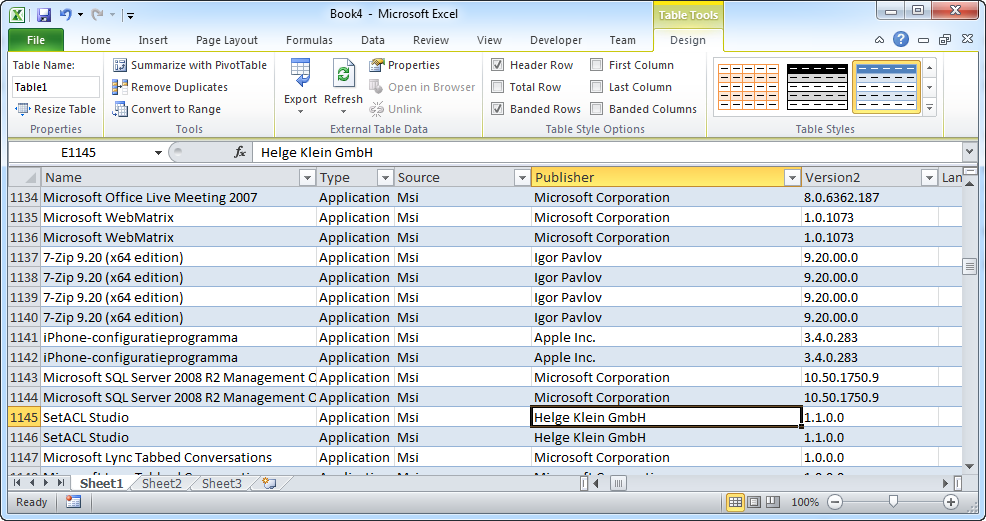The image size is (986, 521).
Task: Switch to the Formulas ribbon tab
Action: point(309,40)
